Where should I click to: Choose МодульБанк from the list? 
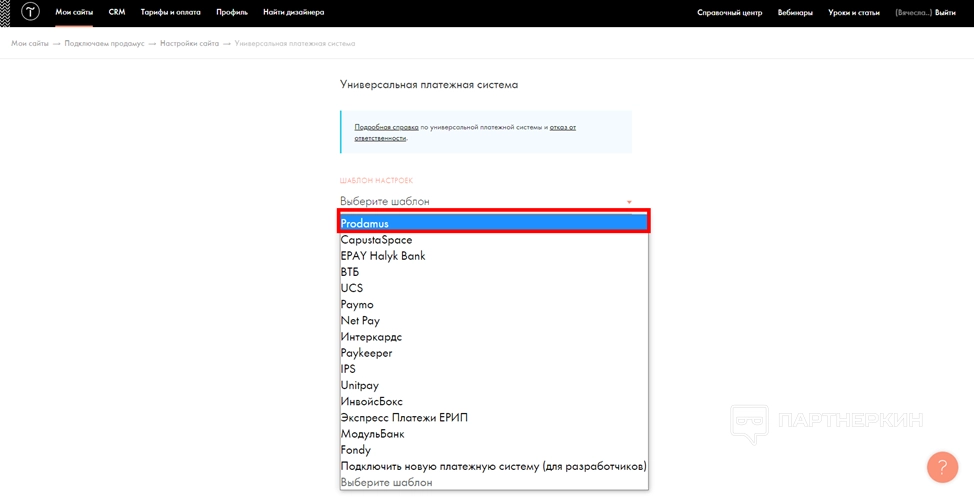(x=494, y=434)
